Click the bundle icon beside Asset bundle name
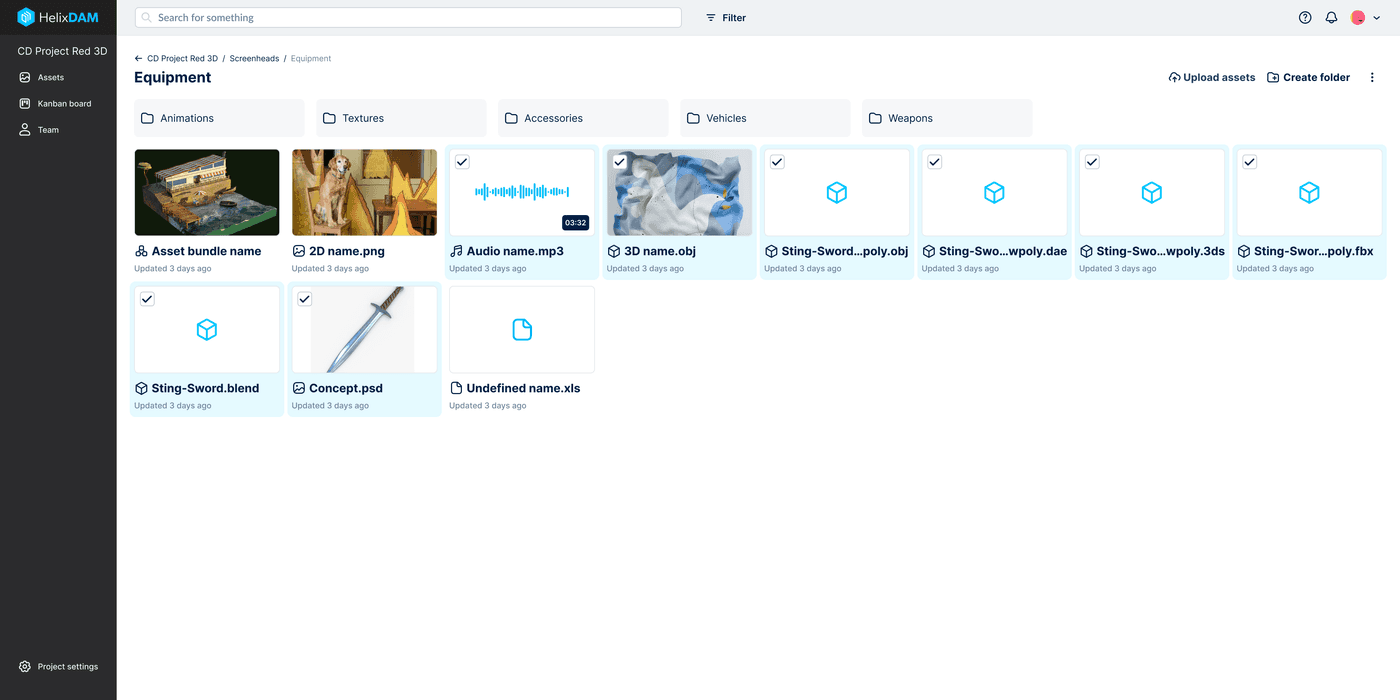This screenshot has width=1400, height=700. [x=141, y=251]
